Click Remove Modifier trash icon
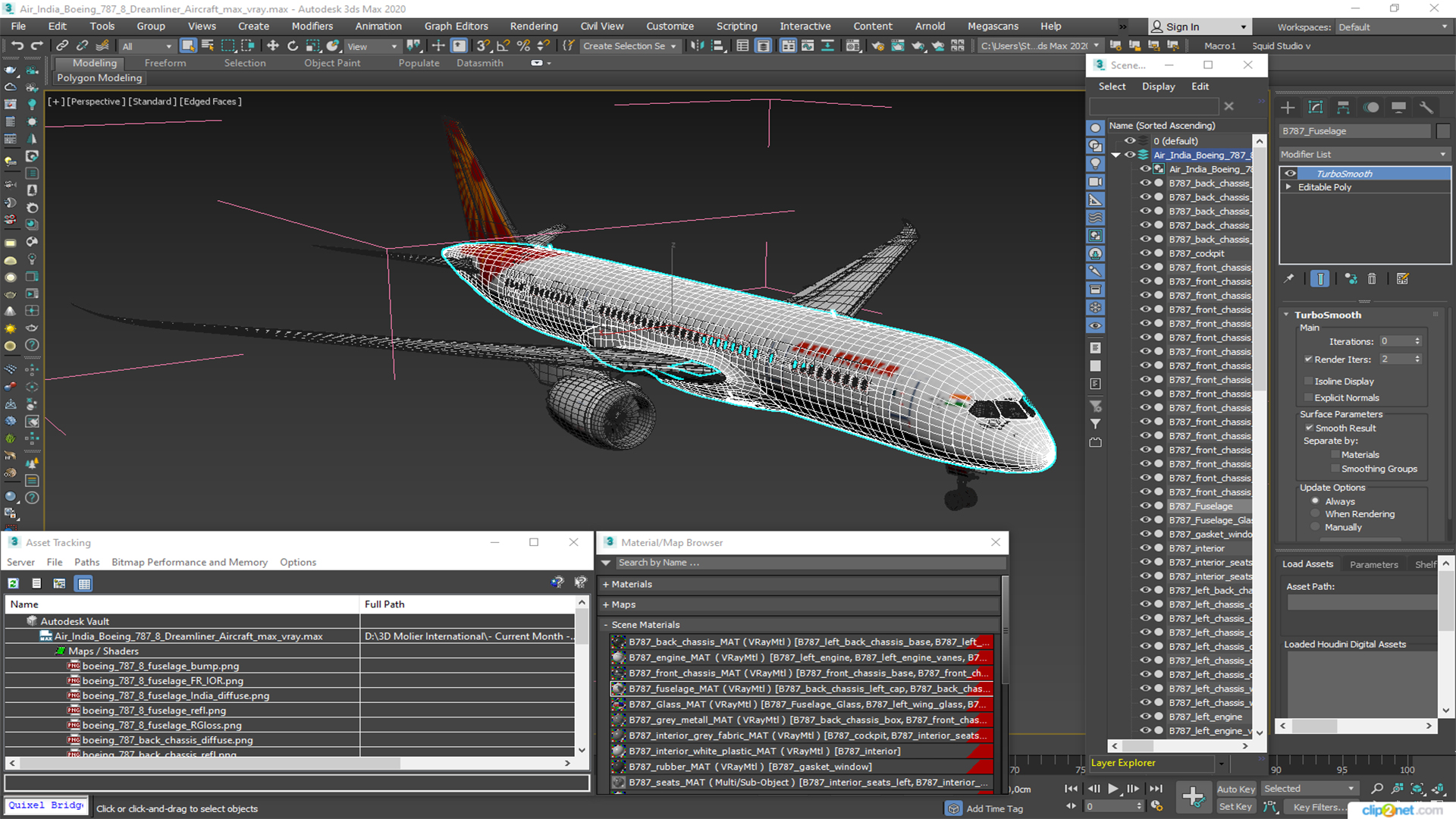The height and width of the screenshot is (819, 1456). coord(1372,279)
